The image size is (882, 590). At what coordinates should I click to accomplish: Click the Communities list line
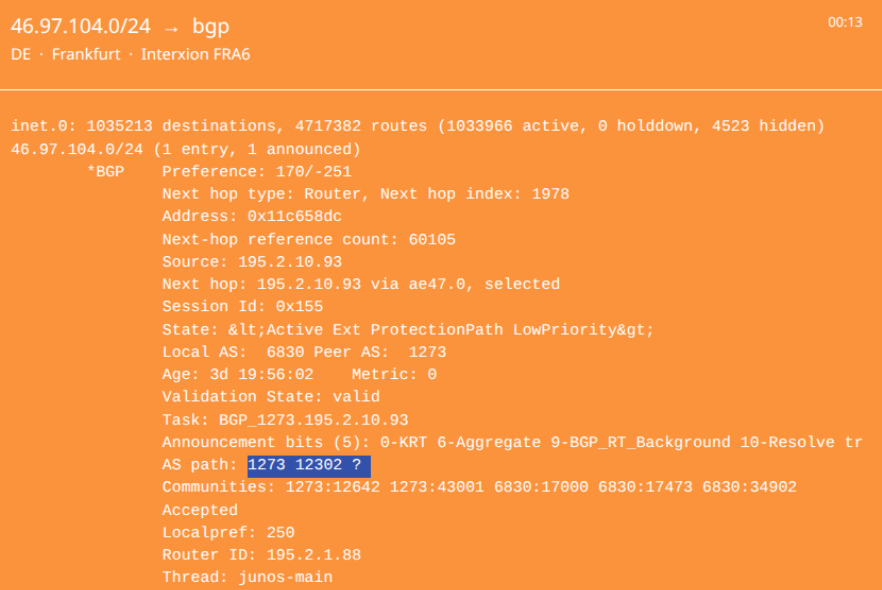479,487
